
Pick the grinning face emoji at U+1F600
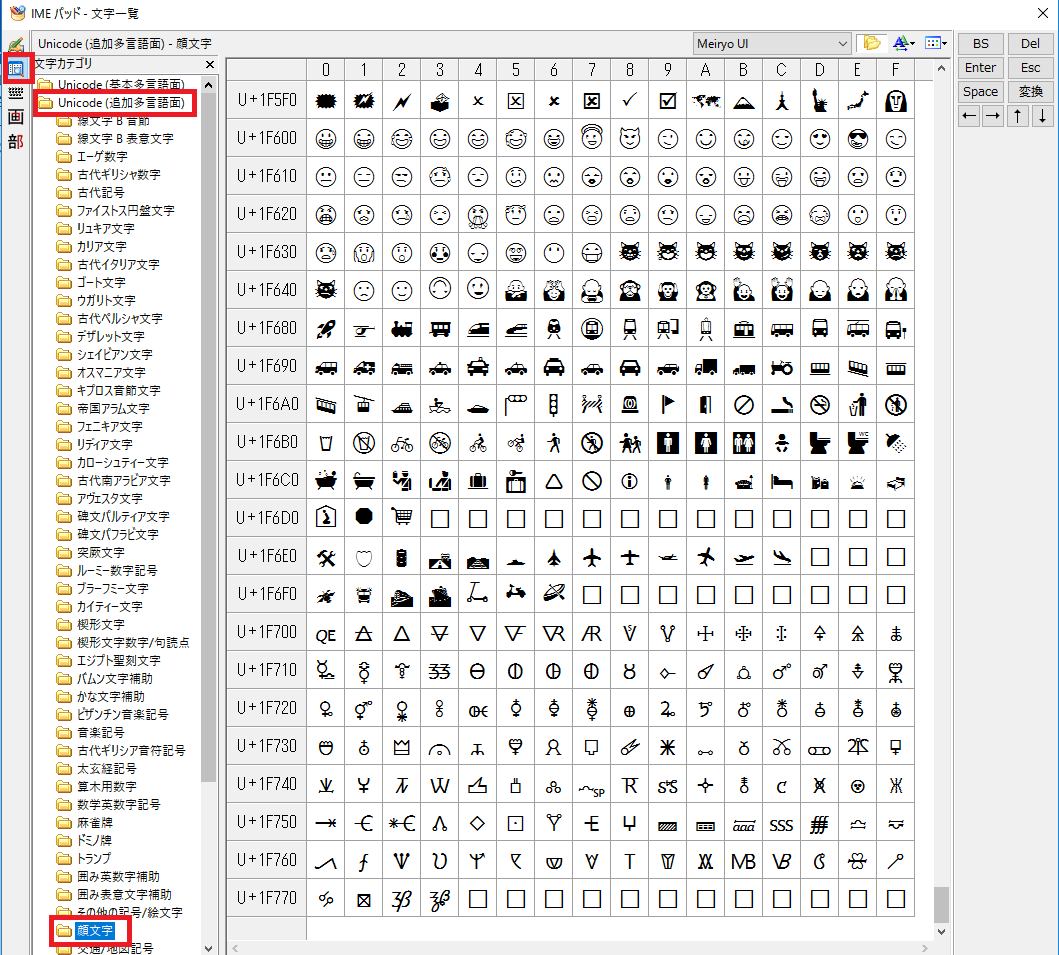(x=326, y=138)
